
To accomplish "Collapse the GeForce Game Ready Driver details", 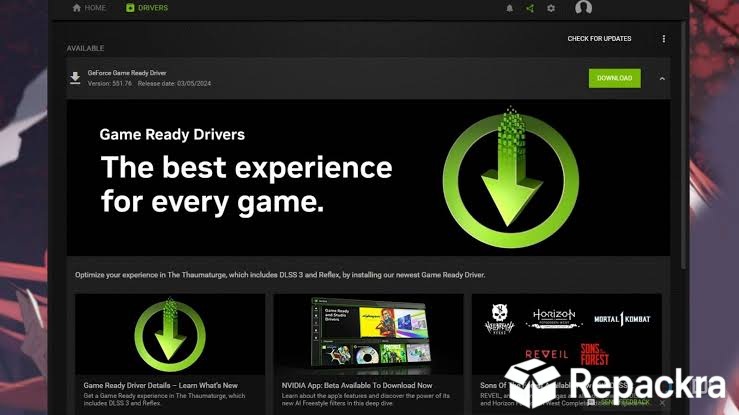I will (x=662, y=79).
